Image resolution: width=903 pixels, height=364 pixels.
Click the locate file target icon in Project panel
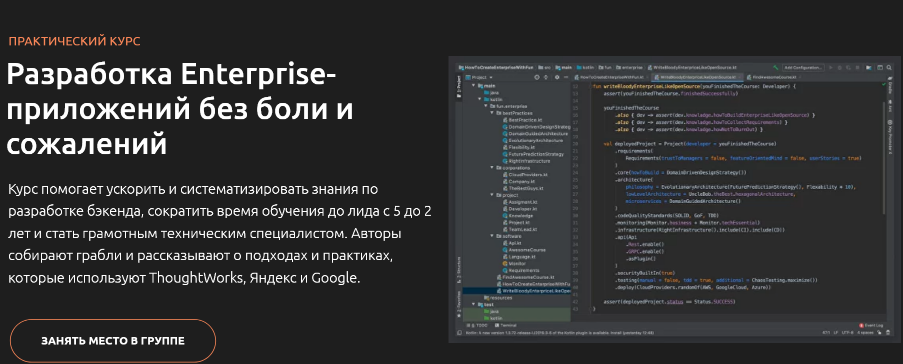(537, 77)
